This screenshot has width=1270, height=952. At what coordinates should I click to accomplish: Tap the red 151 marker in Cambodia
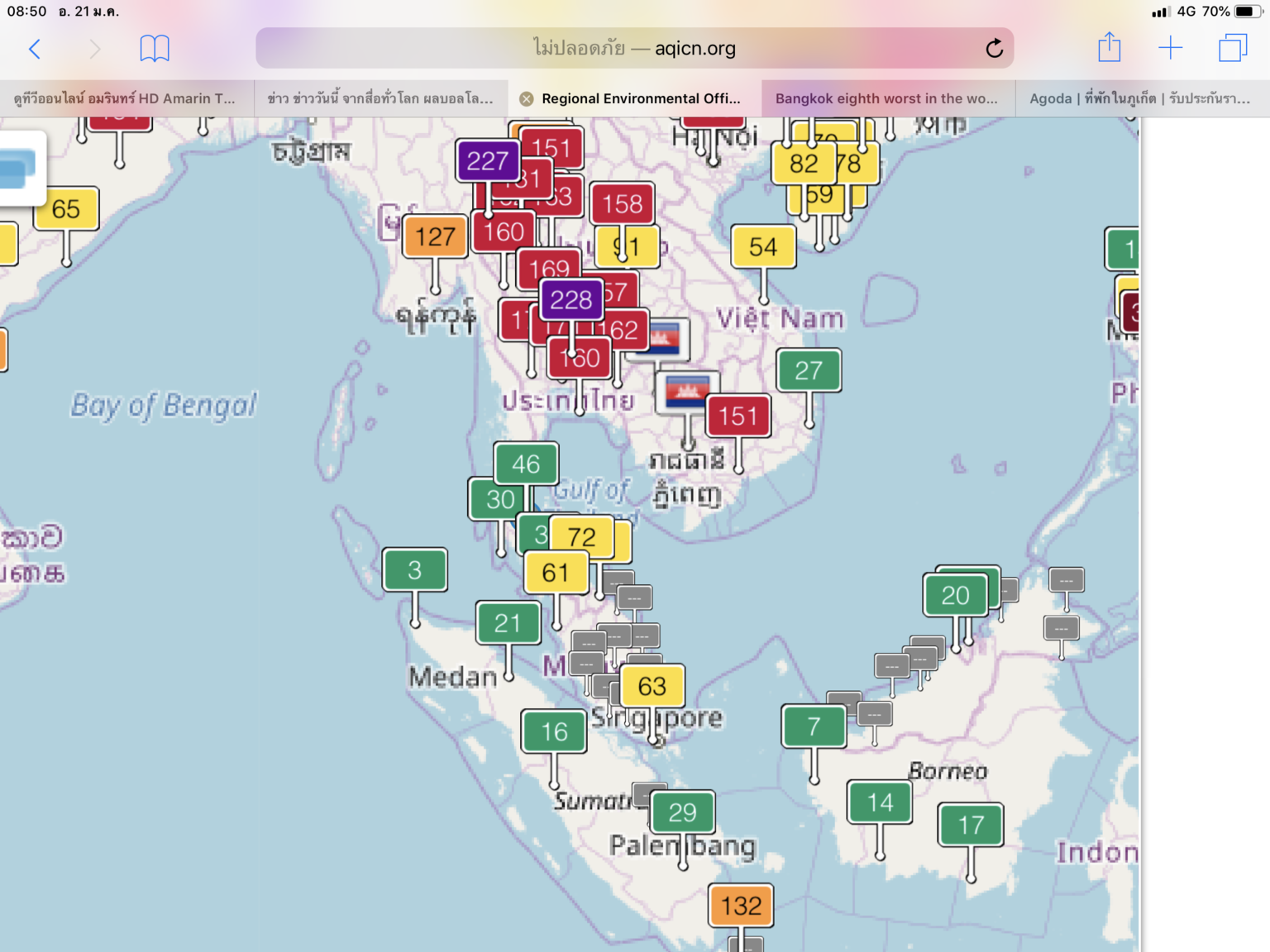(x=738, y=416)
